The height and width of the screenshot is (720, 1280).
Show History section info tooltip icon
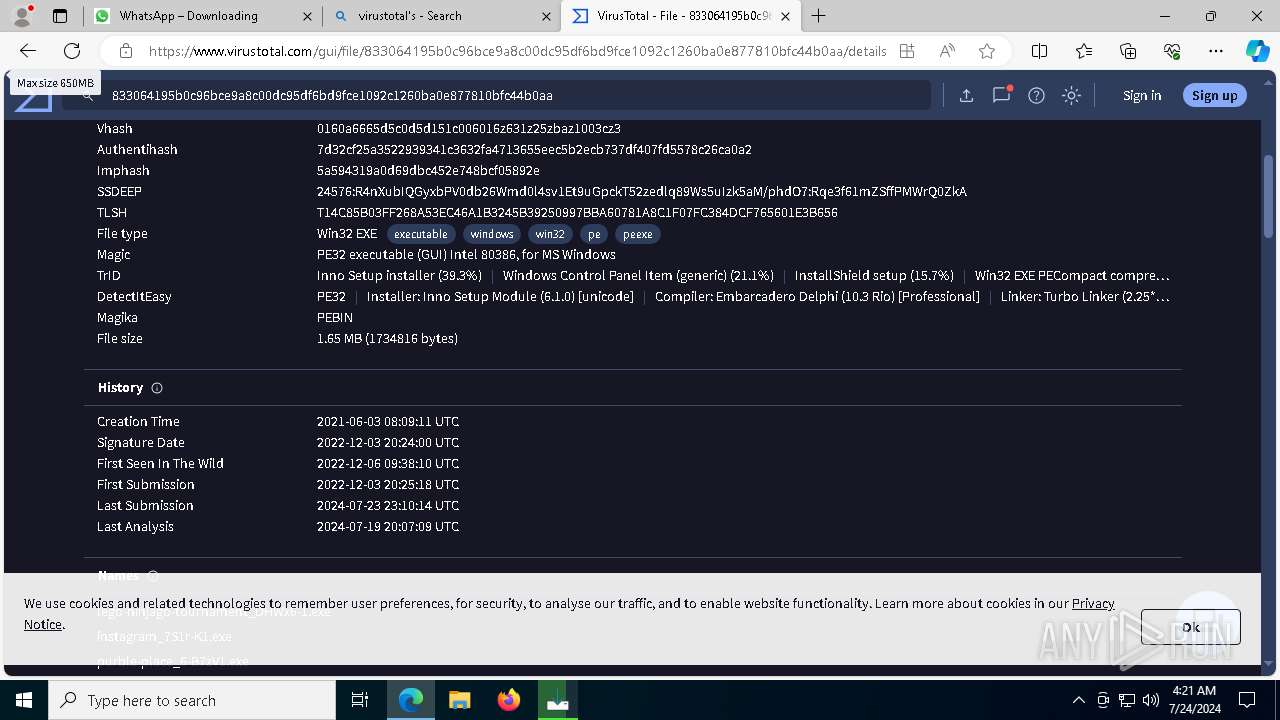tap(157, 388)
